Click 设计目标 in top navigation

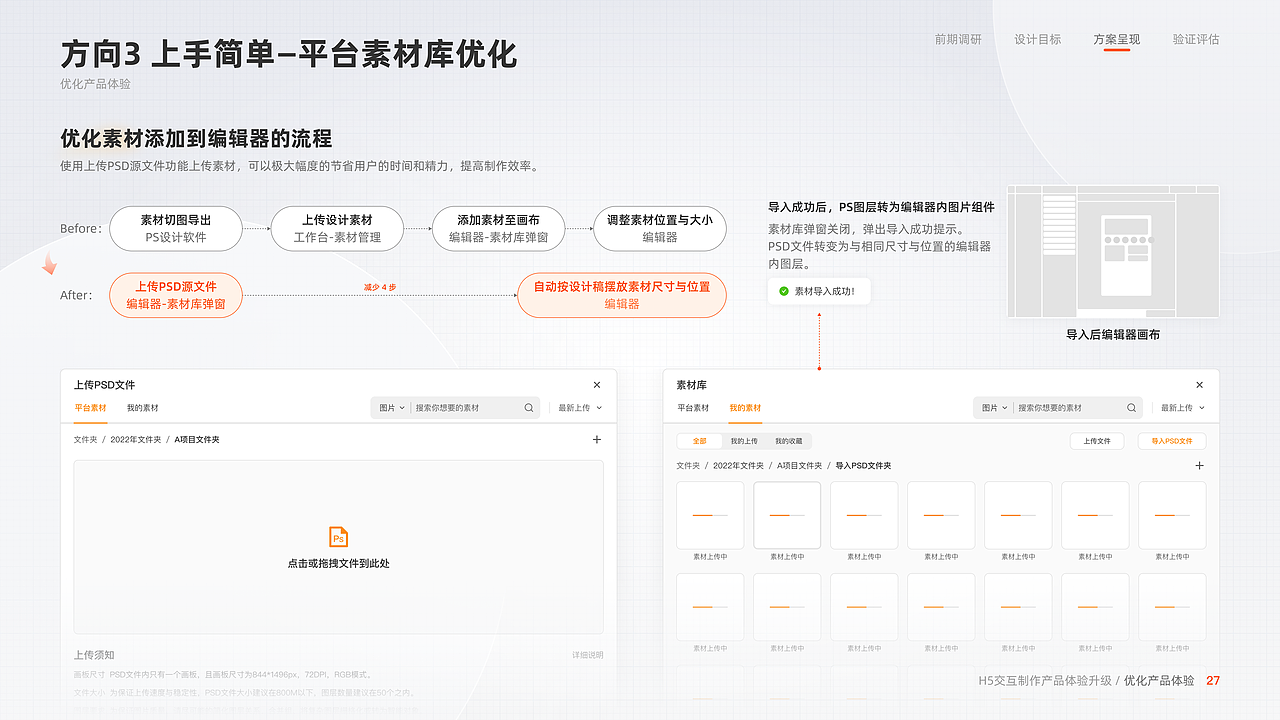pos(1038,40)
